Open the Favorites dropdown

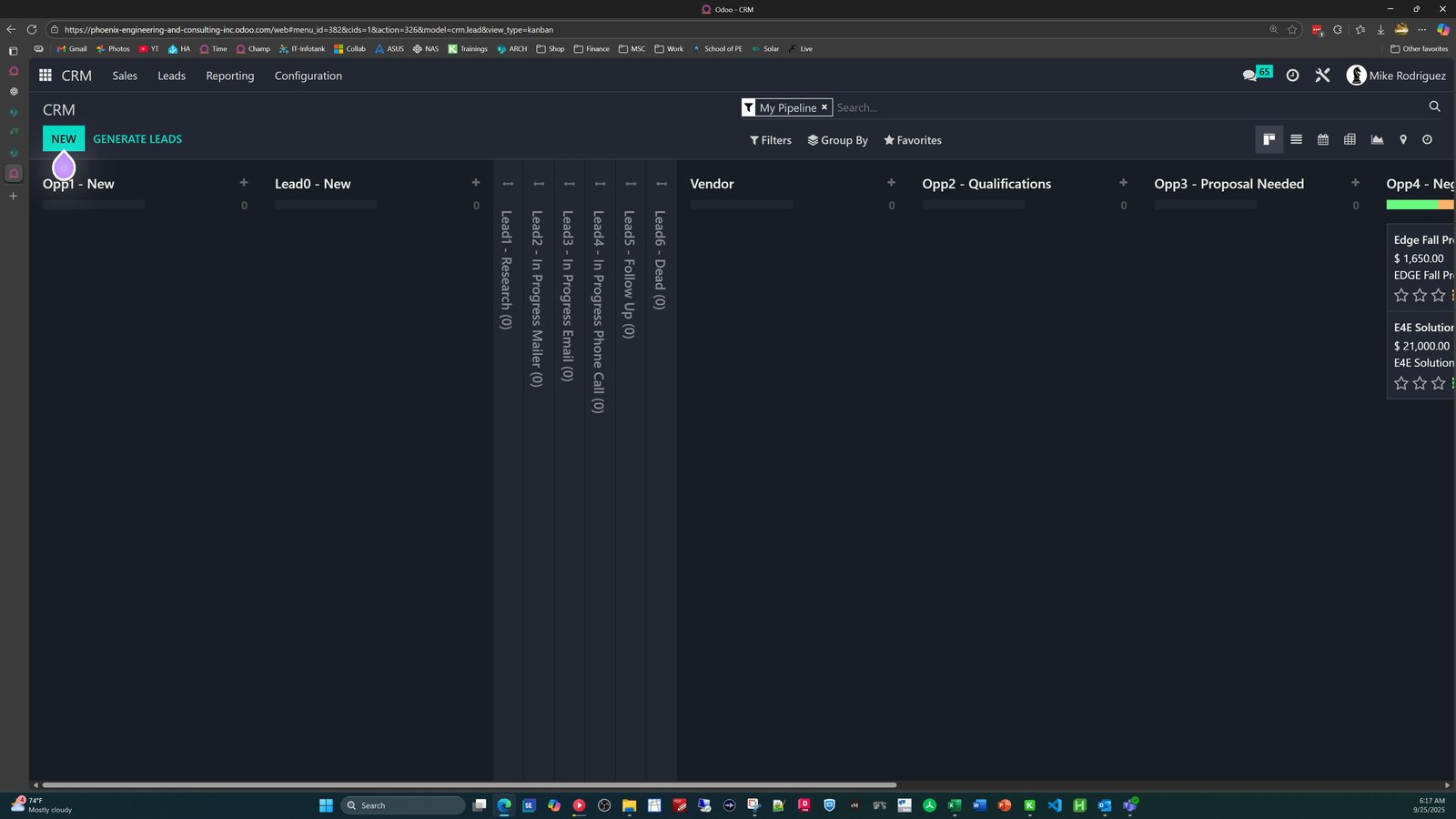click(x=912, y=140)
